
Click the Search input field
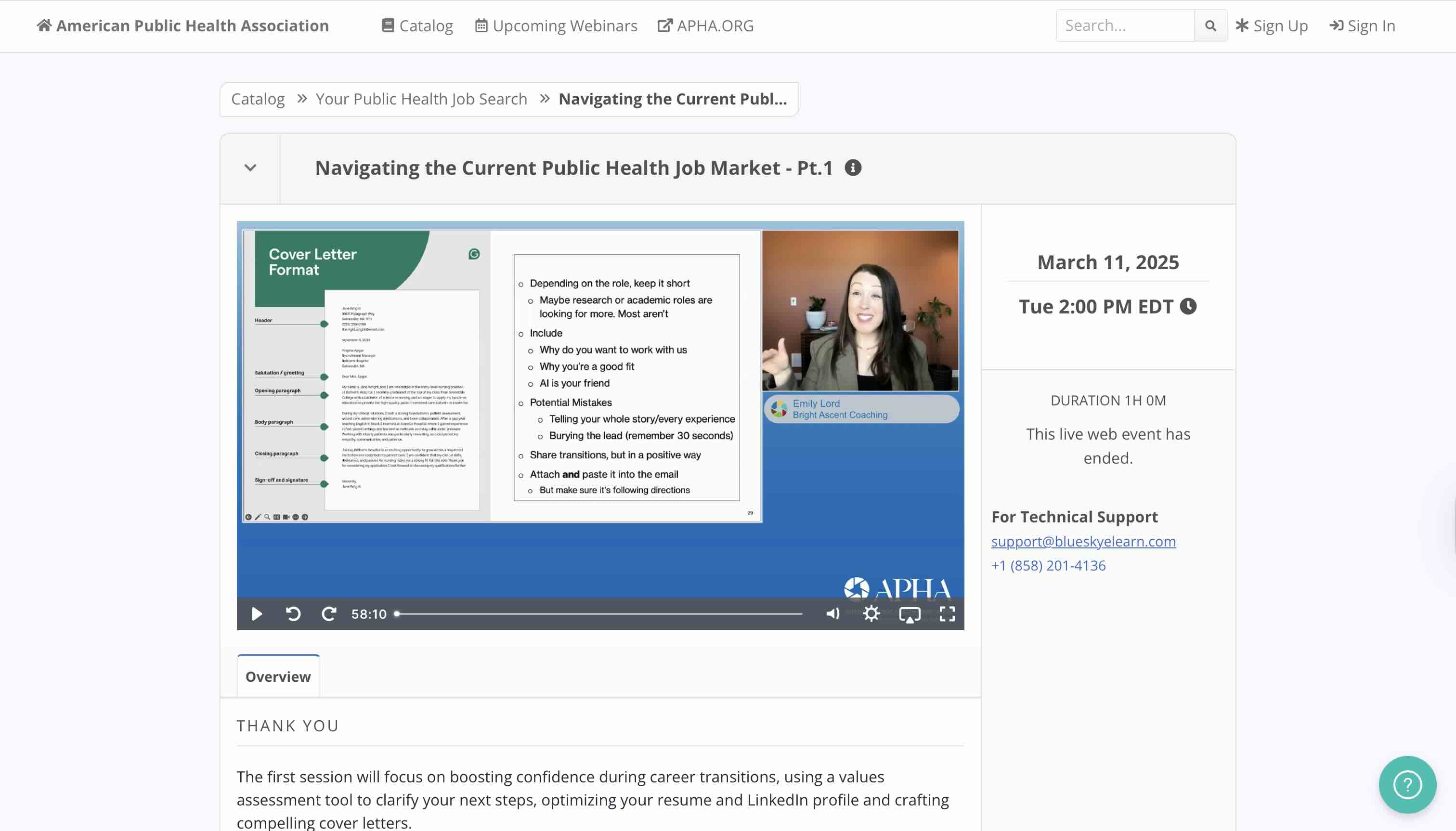(1124, 26)
